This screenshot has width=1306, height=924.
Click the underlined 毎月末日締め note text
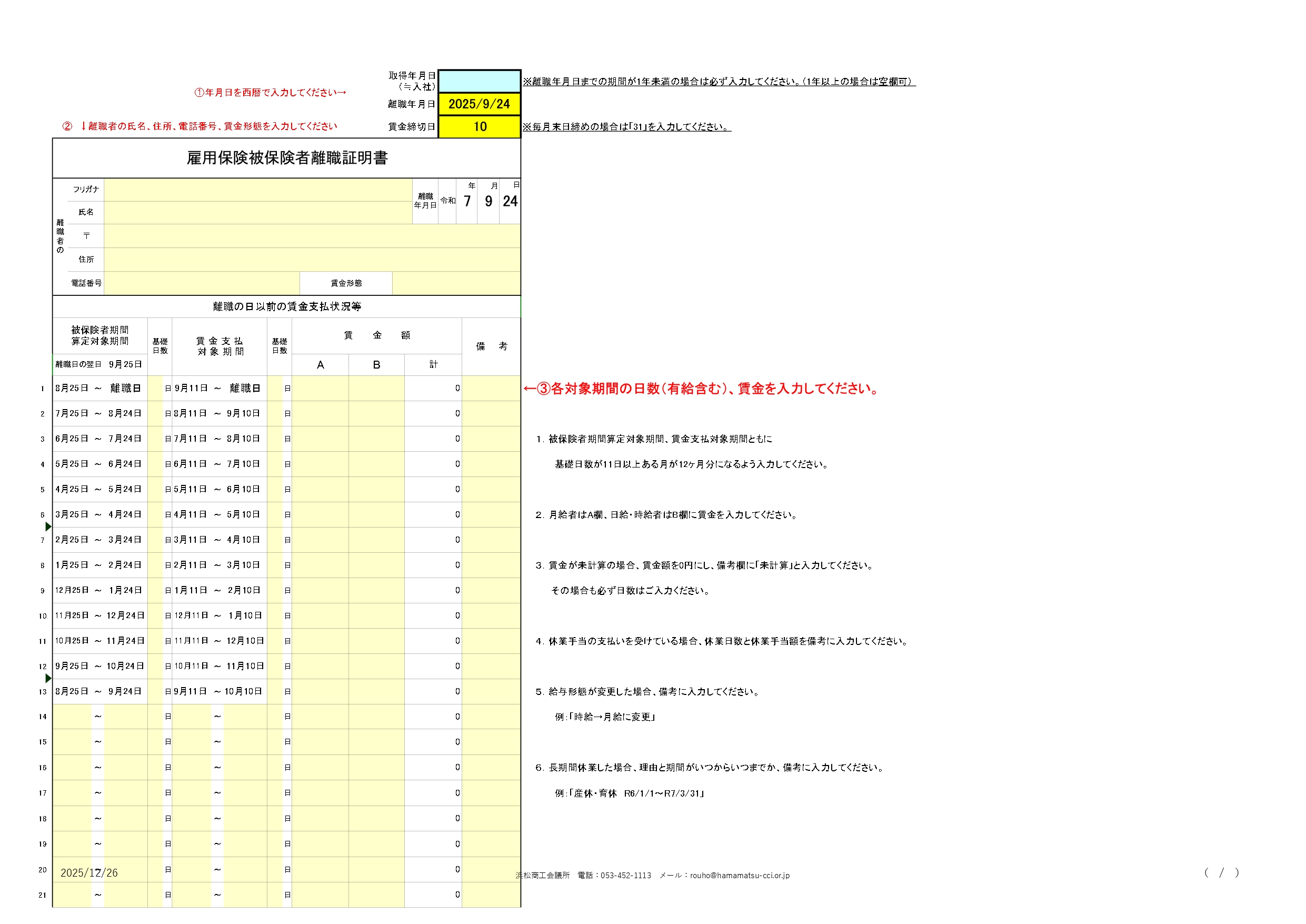[x=627, y=127]
